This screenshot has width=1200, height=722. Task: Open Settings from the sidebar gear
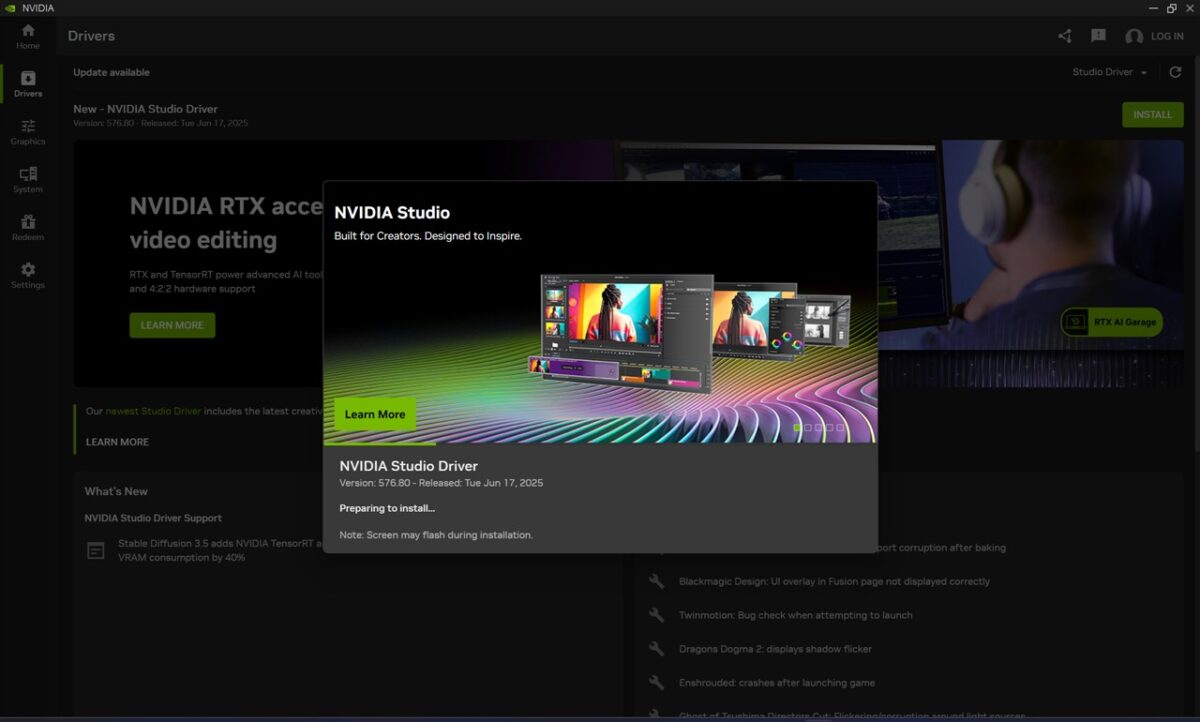[28, 276]
